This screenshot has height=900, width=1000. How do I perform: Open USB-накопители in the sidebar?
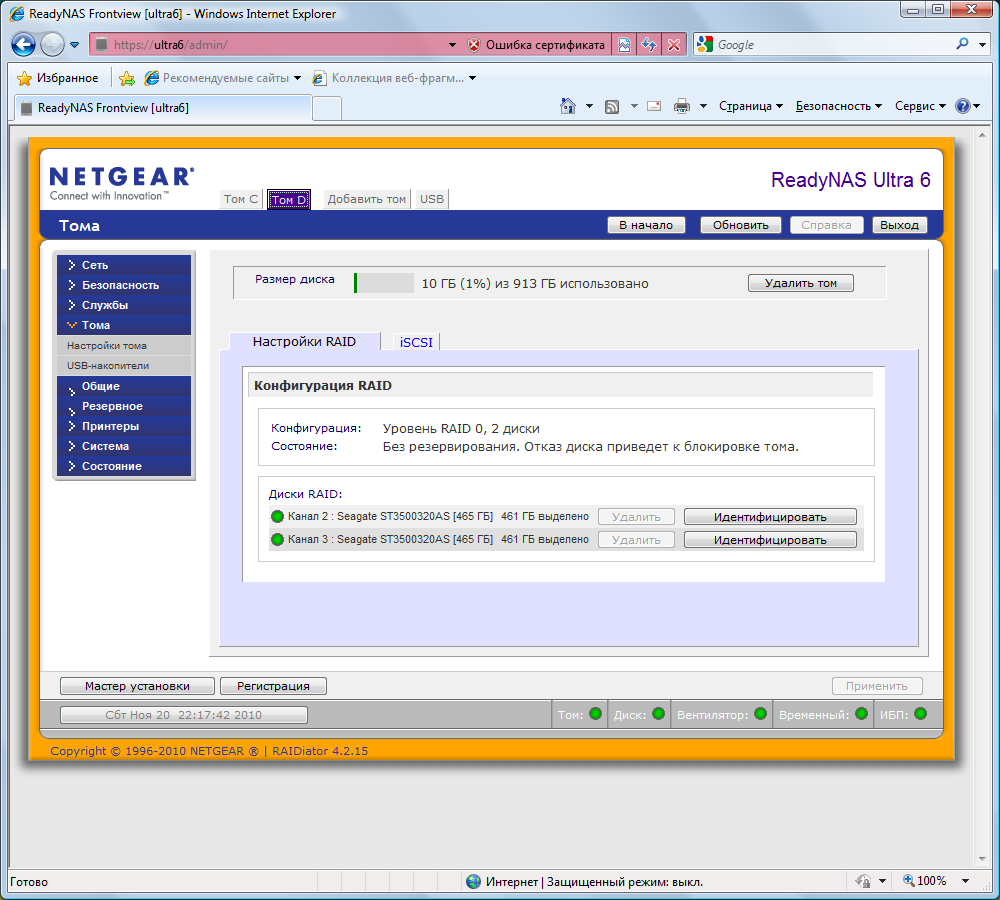coord(124,365)
